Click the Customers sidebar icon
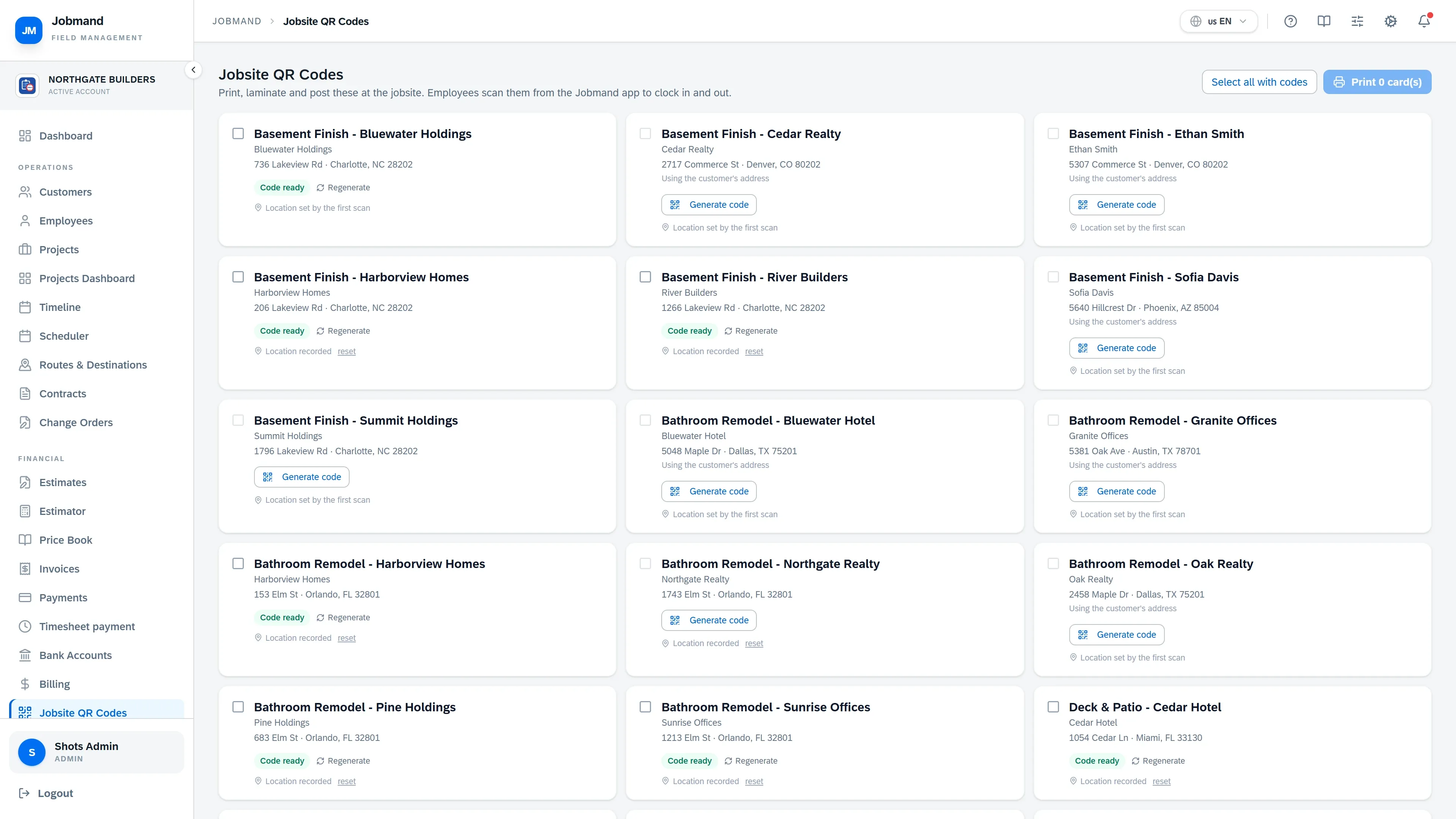 (x=25, y=192)
